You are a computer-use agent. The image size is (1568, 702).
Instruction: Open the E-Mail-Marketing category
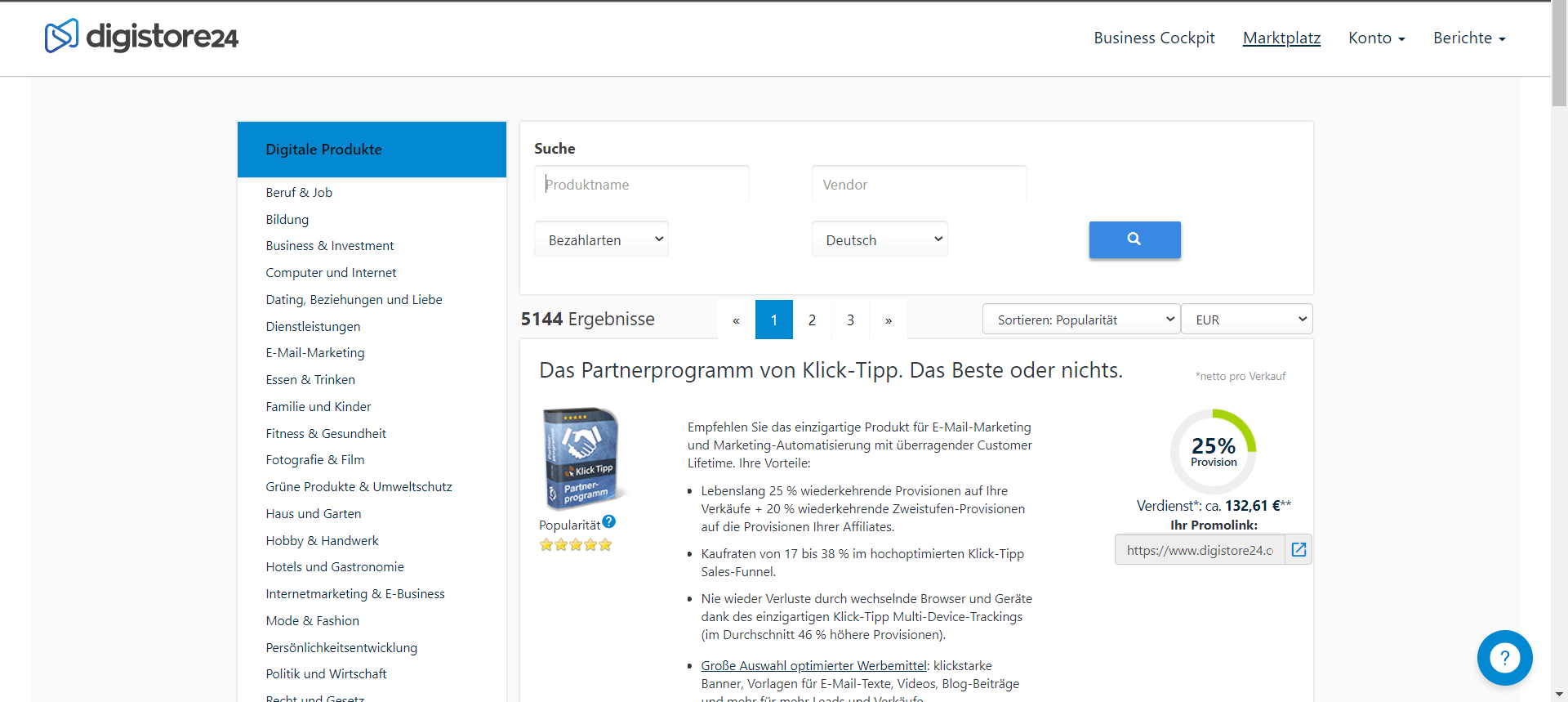coord(315,352)
